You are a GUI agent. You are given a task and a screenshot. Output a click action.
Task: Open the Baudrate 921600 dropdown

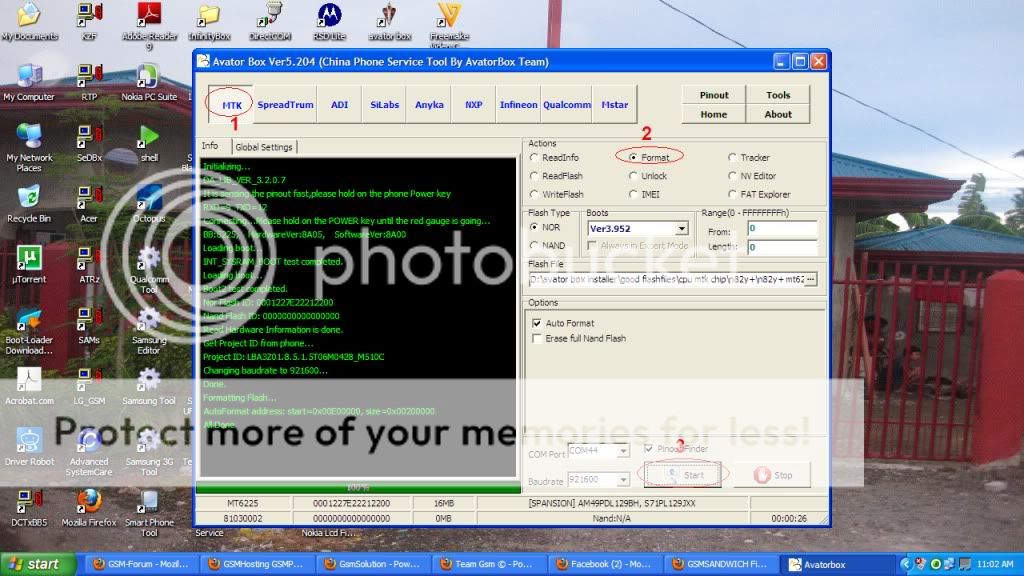622,480
